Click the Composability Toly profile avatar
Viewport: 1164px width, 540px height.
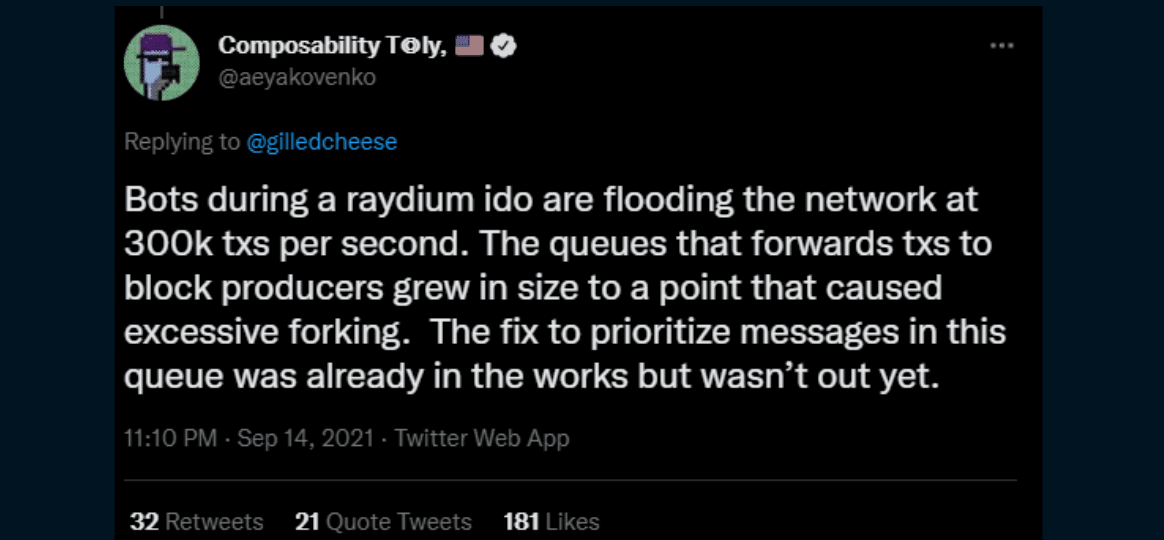click(x=157, y=62)
